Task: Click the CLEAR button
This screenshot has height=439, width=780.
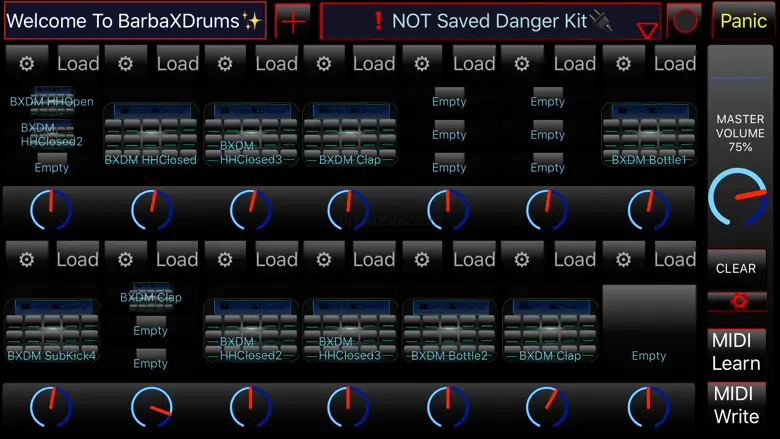Action: click(736, 268)
